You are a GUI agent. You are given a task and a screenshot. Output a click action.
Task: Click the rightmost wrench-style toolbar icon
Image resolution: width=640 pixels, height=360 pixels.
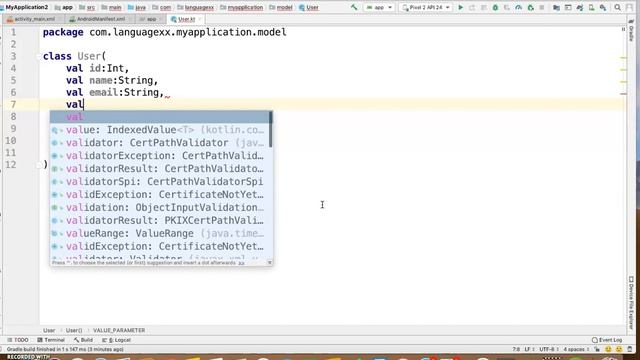pos(603,7)
